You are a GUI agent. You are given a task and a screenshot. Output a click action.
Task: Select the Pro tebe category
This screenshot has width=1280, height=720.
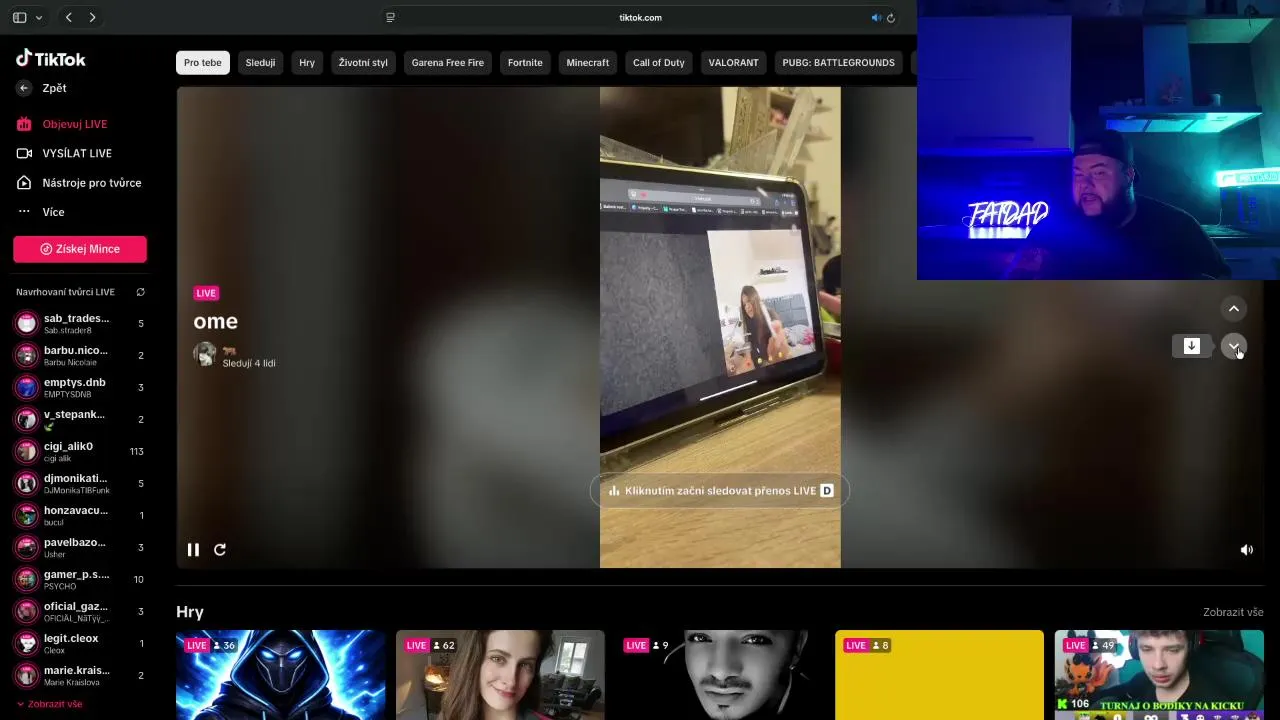203,62
